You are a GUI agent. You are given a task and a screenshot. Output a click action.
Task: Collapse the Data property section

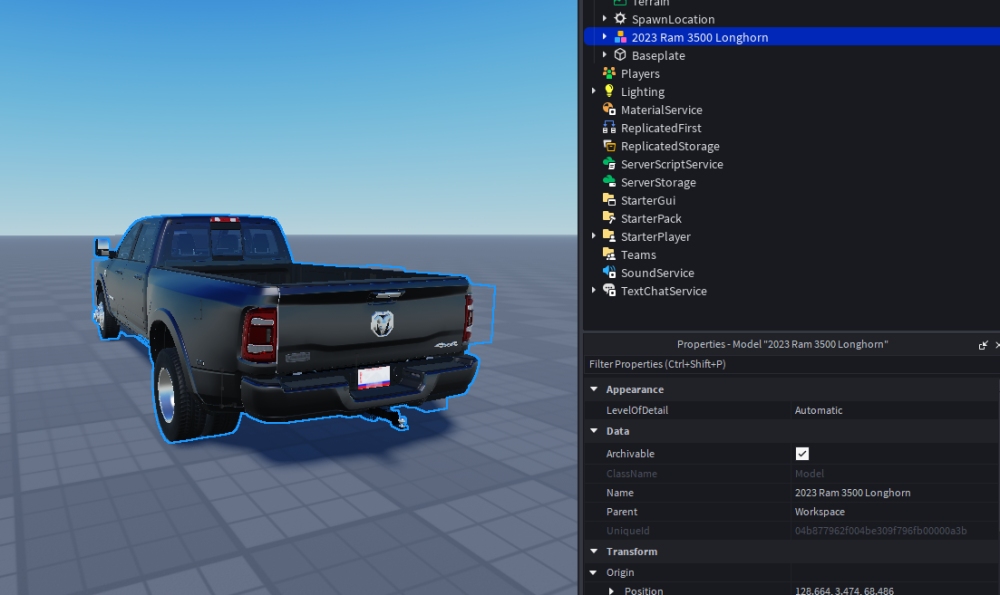click(594, 431)
